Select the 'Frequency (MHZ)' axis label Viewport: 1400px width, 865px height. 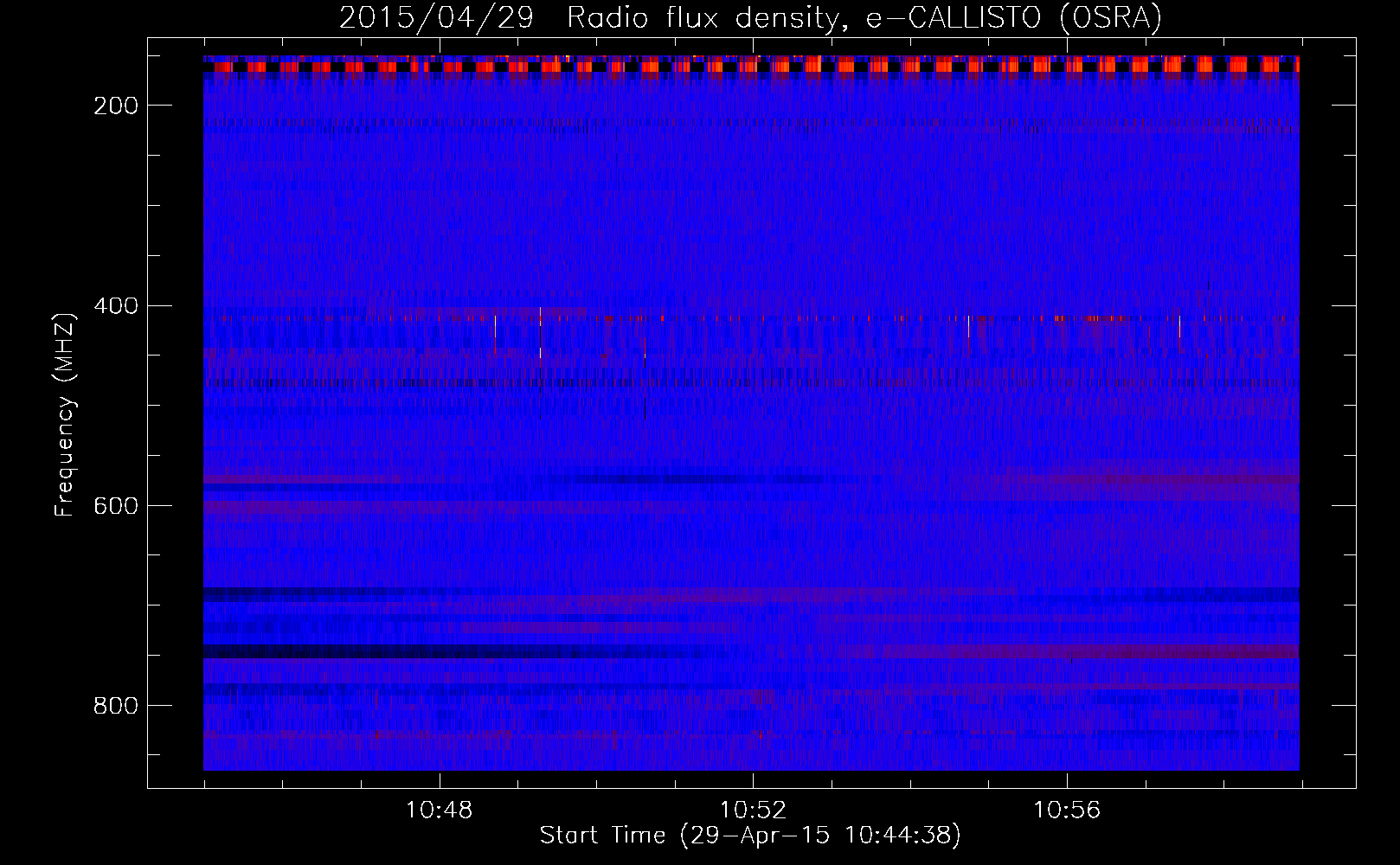pos(65,414)
